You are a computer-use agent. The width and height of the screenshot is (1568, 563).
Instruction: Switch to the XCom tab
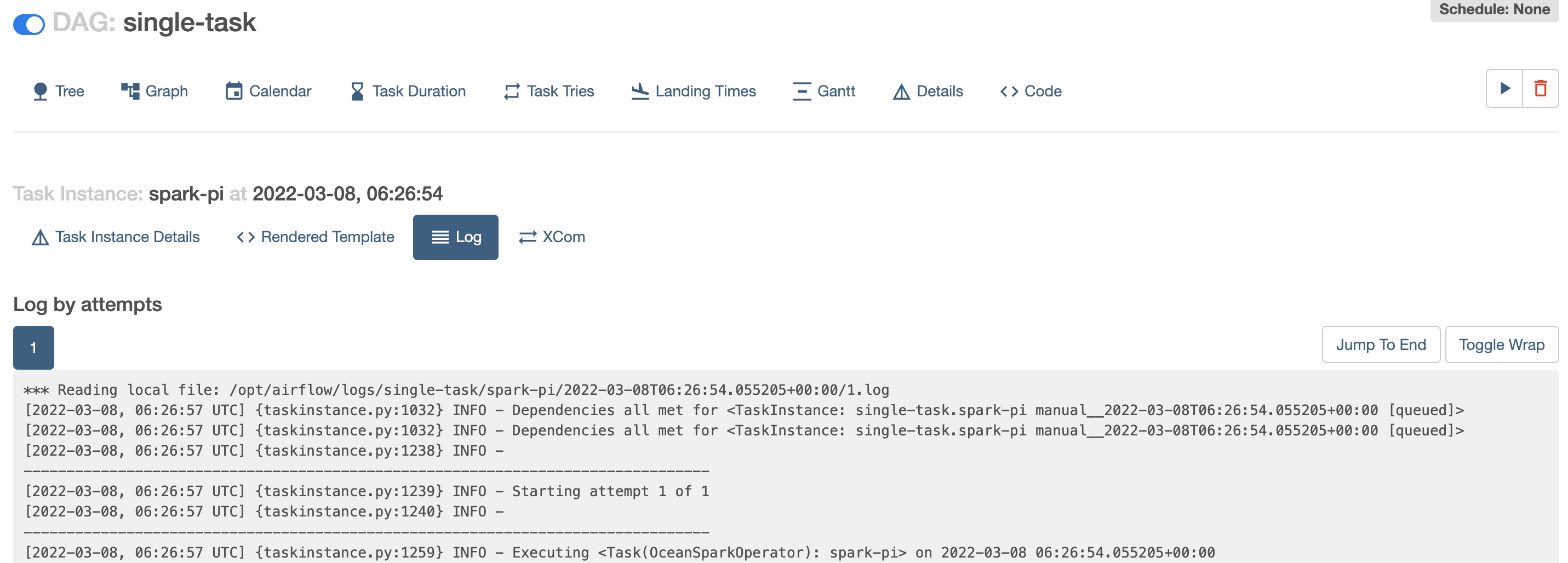[552, 237]
